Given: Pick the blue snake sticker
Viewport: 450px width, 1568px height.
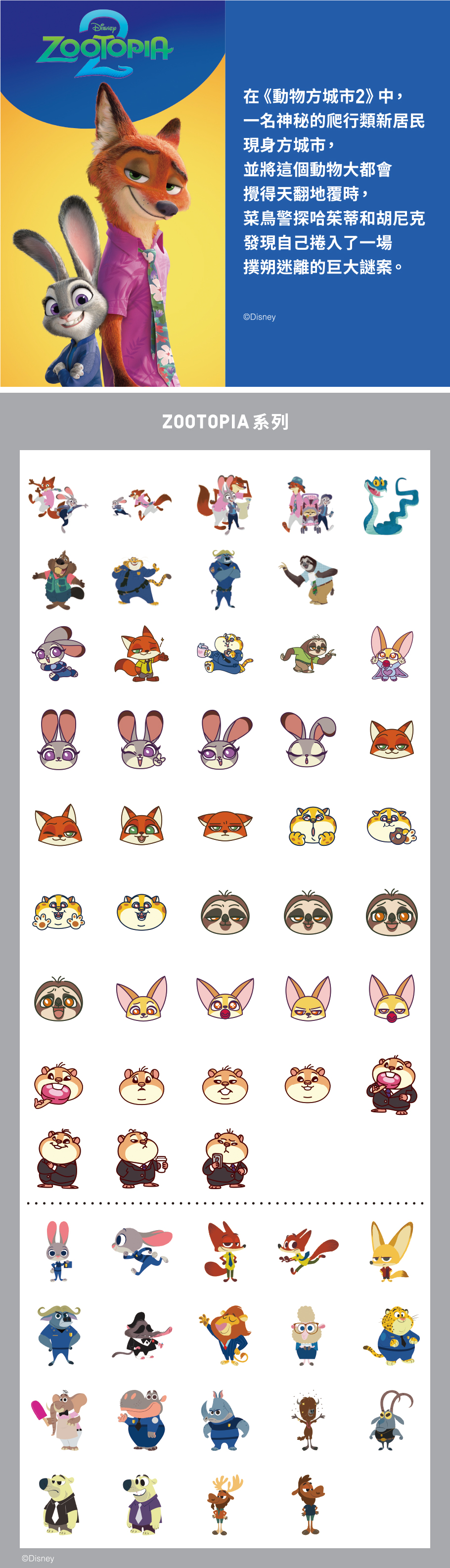Looking at the screenshot, I should pos(392,505).
